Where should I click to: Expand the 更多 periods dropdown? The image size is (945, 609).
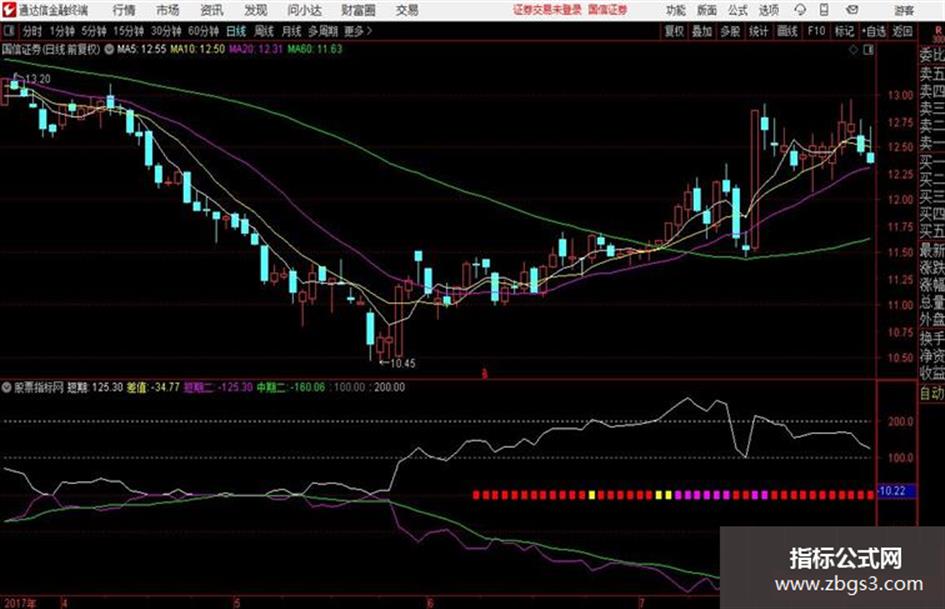pyautogui.click(x=358, y=31)
